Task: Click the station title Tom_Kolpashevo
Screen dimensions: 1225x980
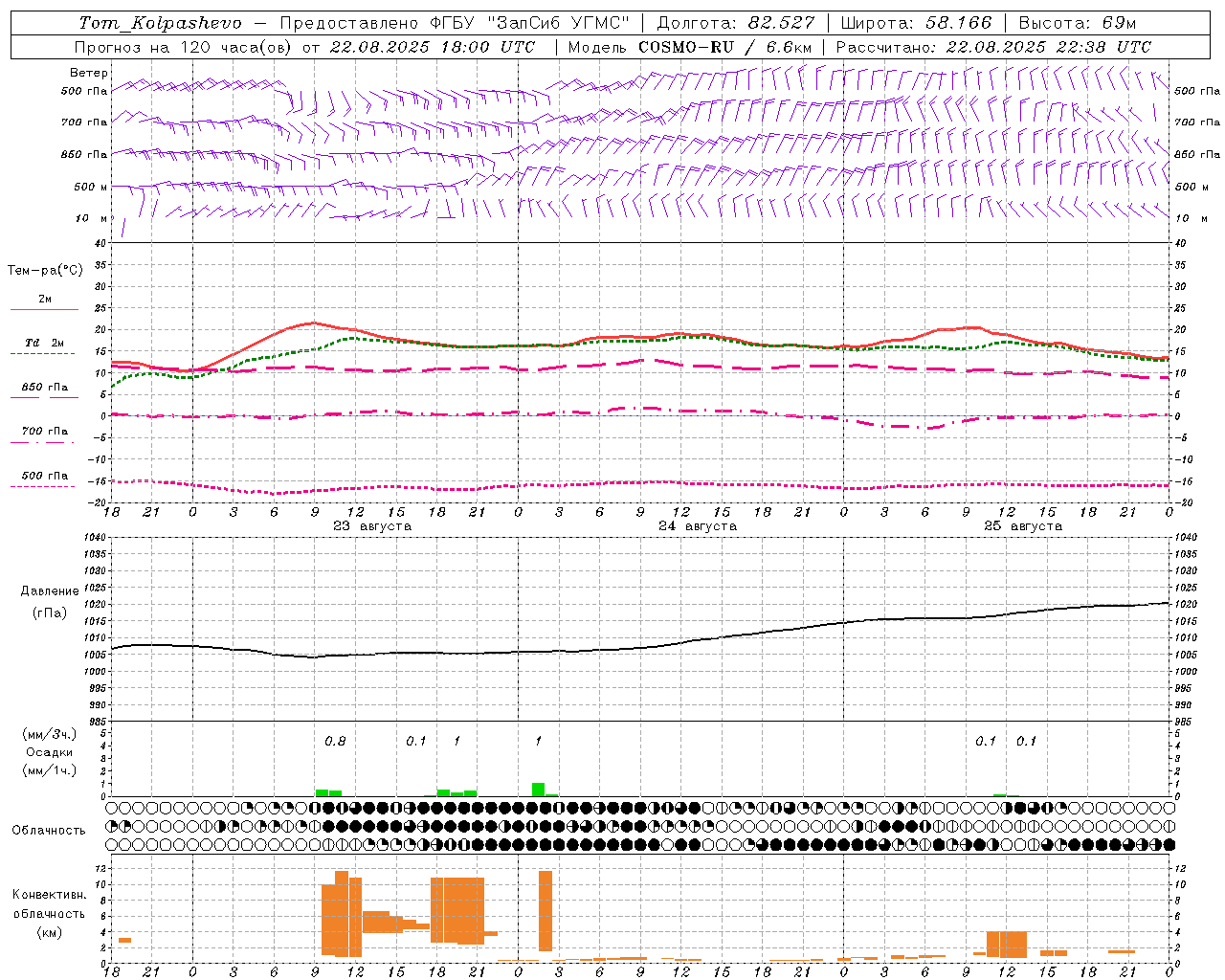Action: coord(160,23)
